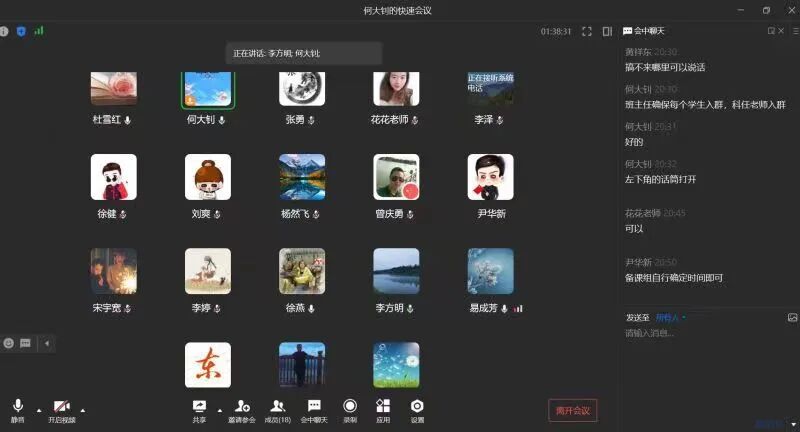Screen dimensions: 800x432
Task: Click 徐健's microphone icon
Action: [123, 215]
